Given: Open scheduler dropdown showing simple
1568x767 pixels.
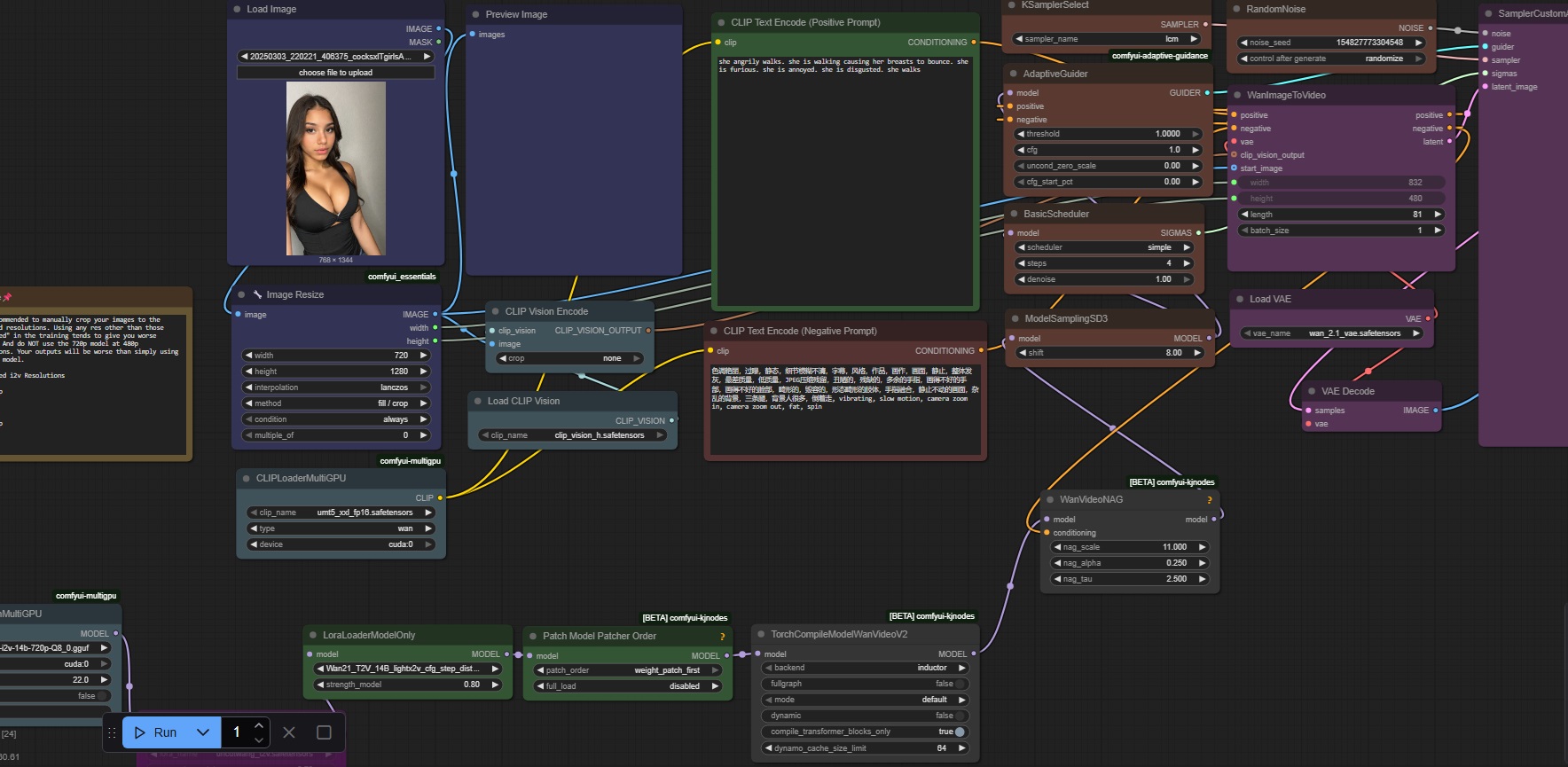Looking at the screenshot, I should click(1104, 247).
